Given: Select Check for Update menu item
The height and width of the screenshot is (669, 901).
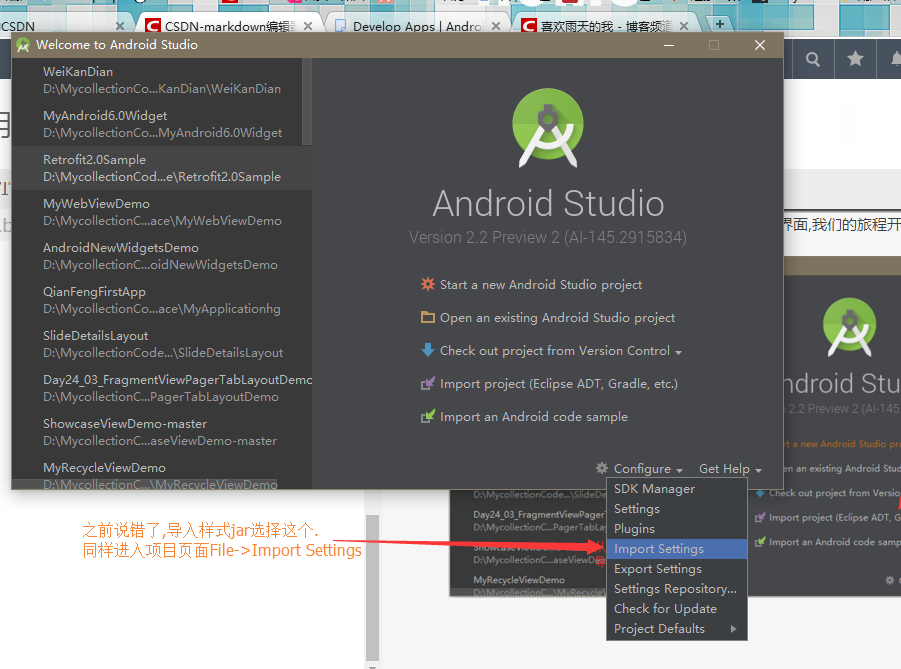Looking at the screenshot, I should (x=676, y=609).
